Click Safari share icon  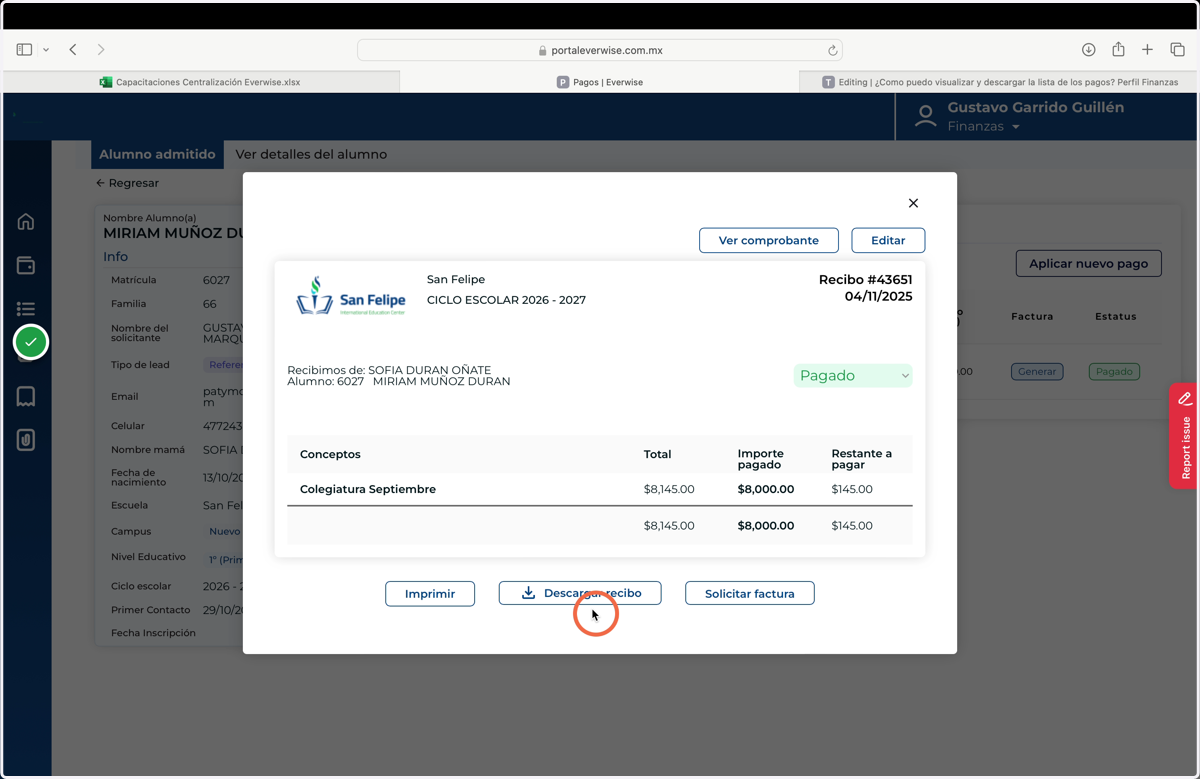pos(1118,49)
